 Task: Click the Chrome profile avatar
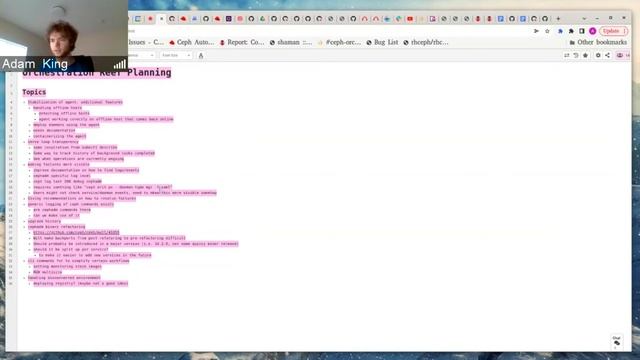pos(593,31)
